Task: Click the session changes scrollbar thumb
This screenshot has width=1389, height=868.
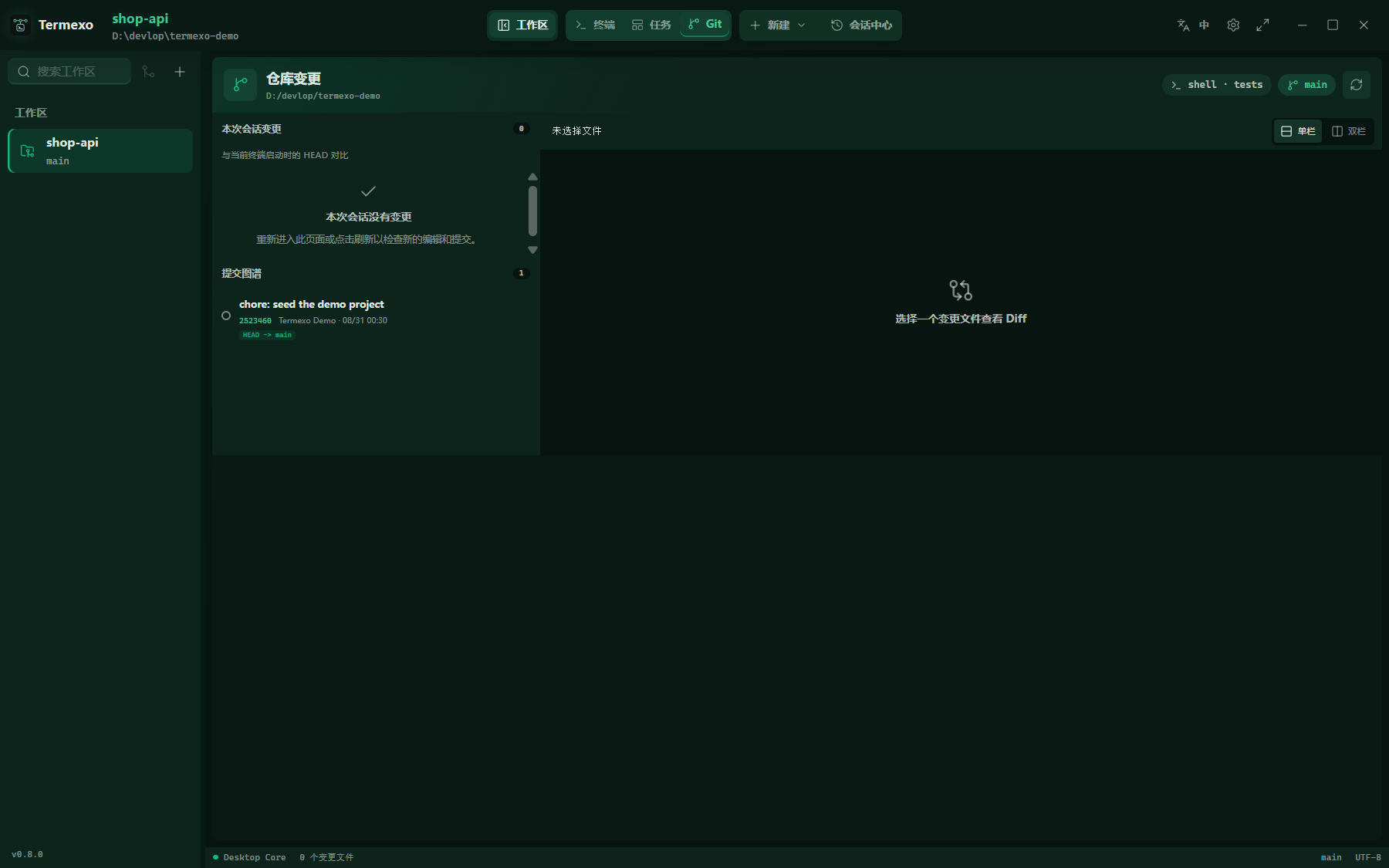Action: click(x=532, y=211)
